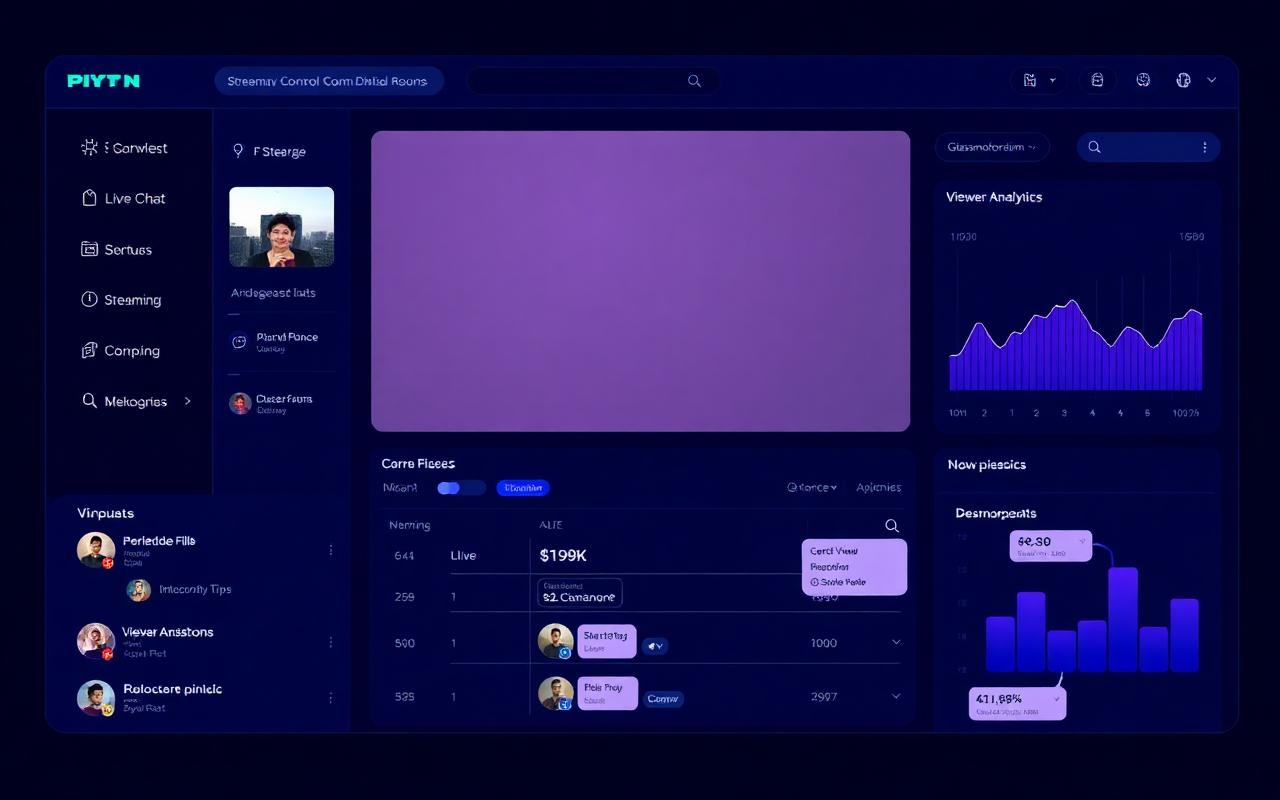Open the small dropdown chip next to Sliartotay
1280x800 pixels.
click(655, 646)
